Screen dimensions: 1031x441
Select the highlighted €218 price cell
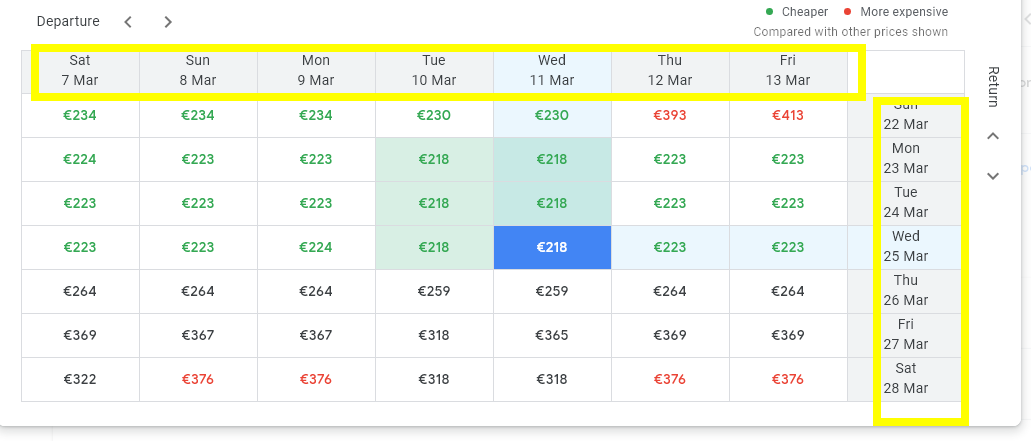click(552, 247)
